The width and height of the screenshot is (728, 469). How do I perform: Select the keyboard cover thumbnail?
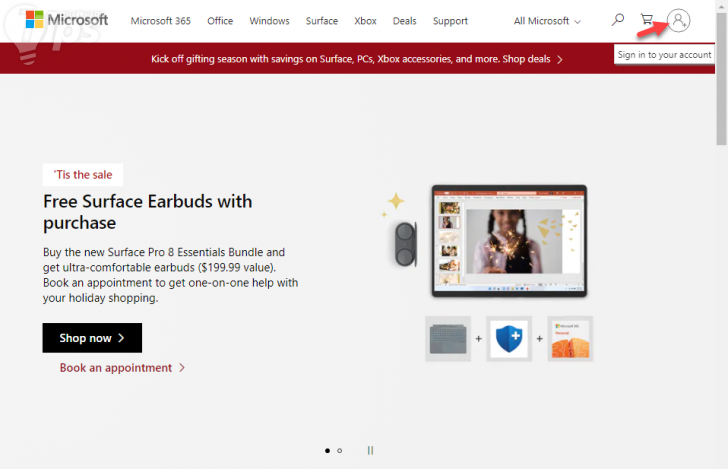tap(448, 339)
